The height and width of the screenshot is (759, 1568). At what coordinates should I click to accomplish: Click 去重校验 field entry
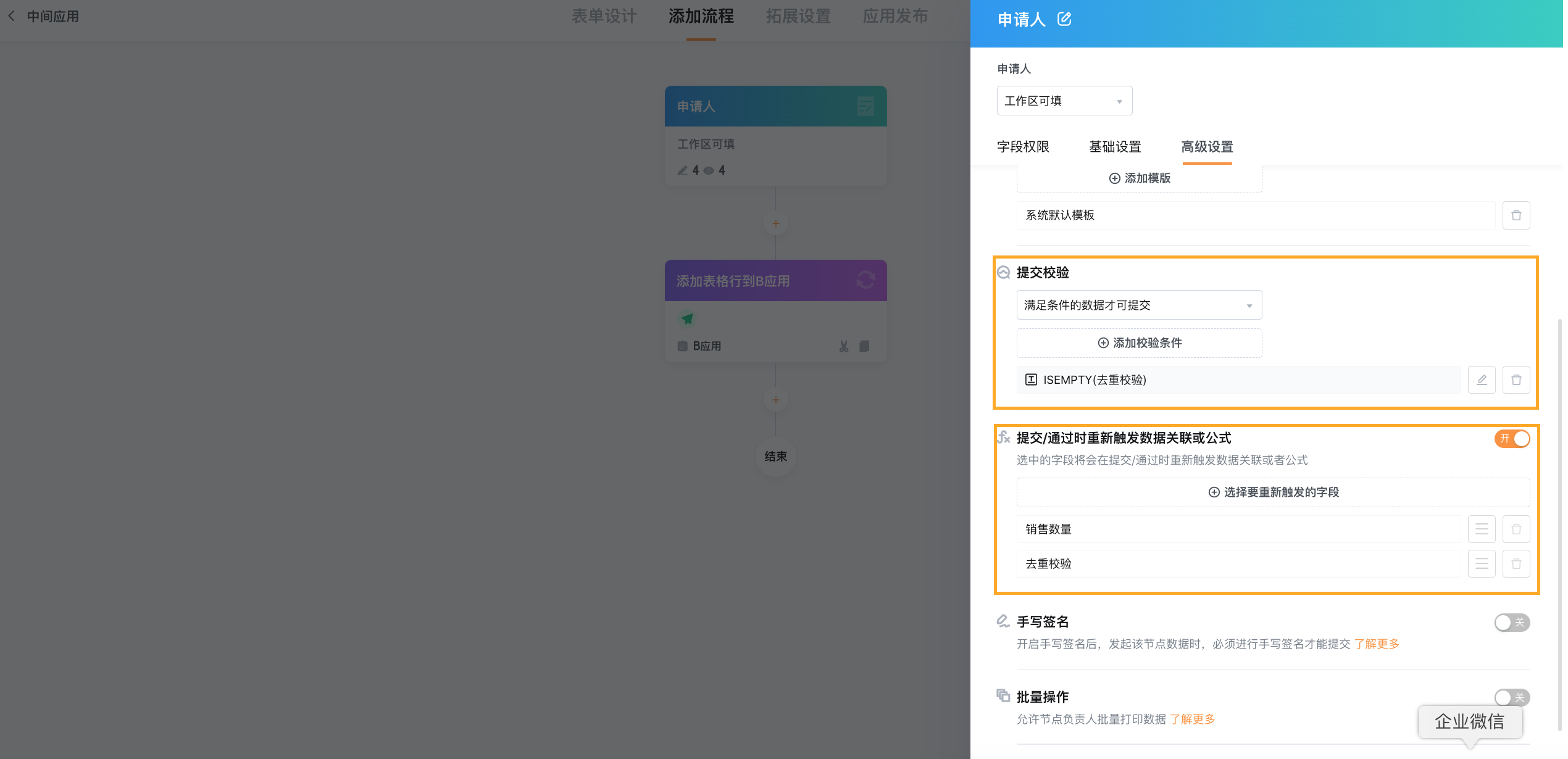coord(1239,563)
